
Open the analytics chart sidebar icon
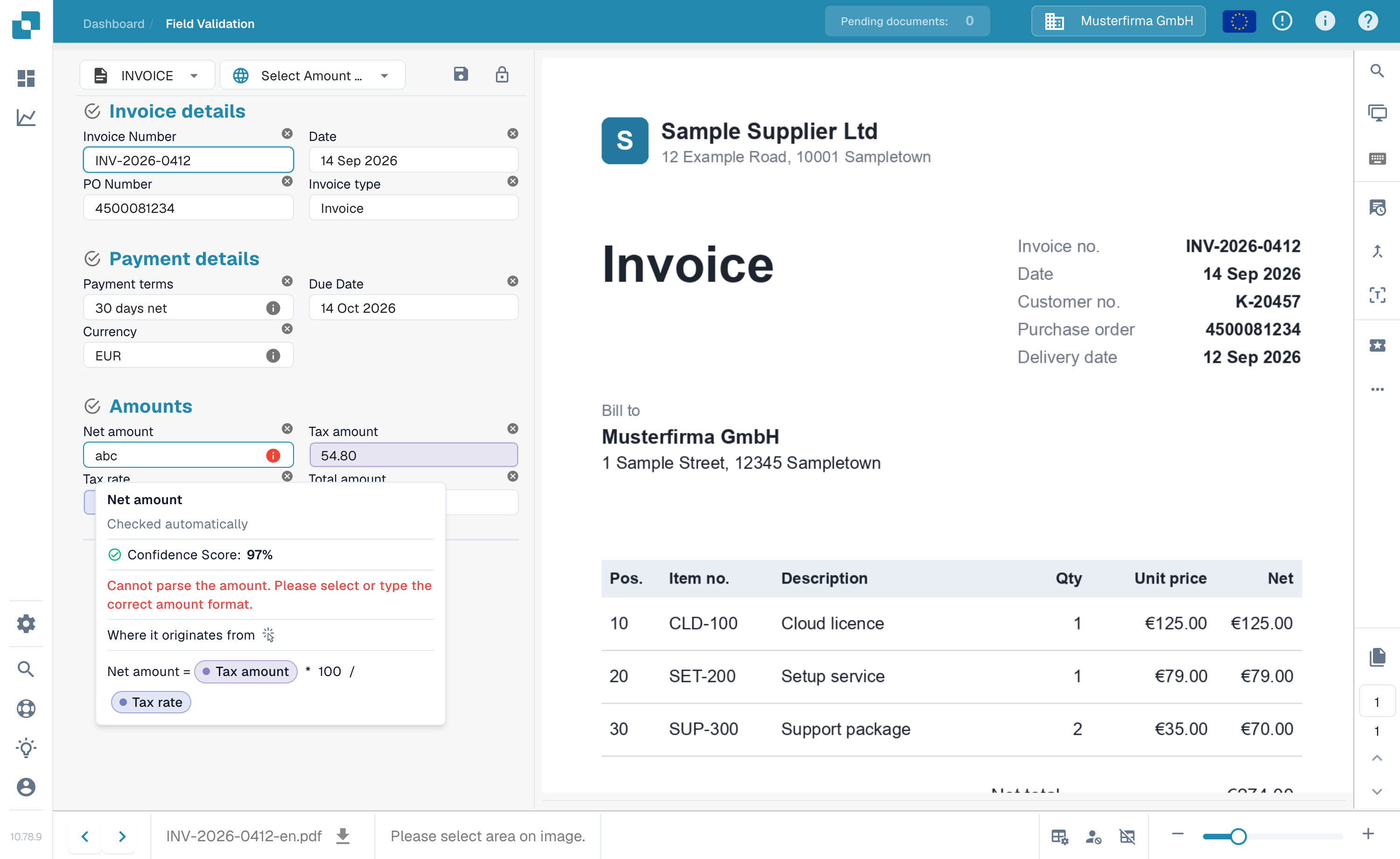tap(26, 118)
